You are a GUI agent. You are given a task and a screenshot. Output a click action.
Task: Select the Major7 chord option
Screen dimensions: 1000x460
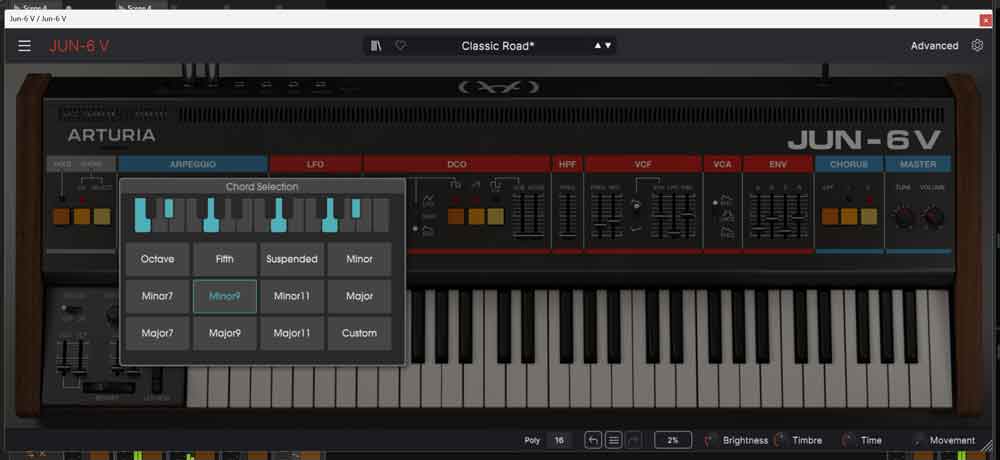point(157,333)
